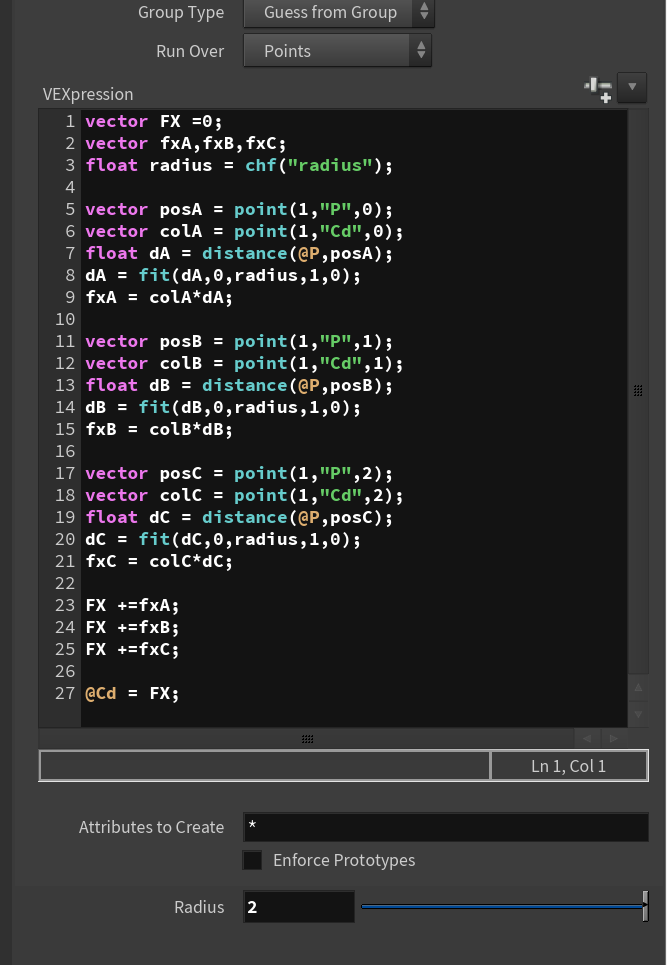
Task: Click the horizontal scroll left arrow
Action: [587, 738]
